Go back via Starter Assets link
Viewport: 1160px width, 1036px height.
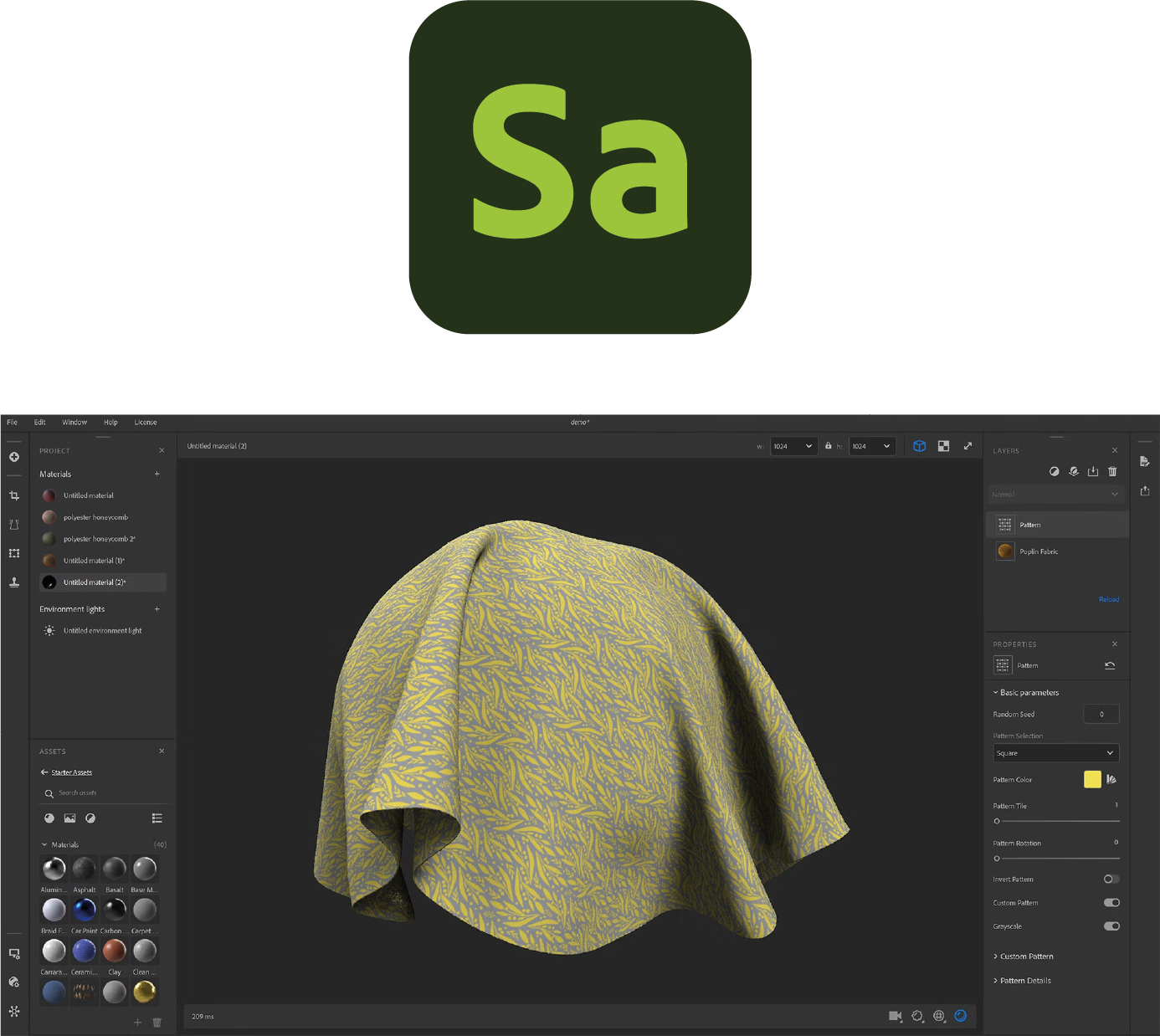pos(71,772)
